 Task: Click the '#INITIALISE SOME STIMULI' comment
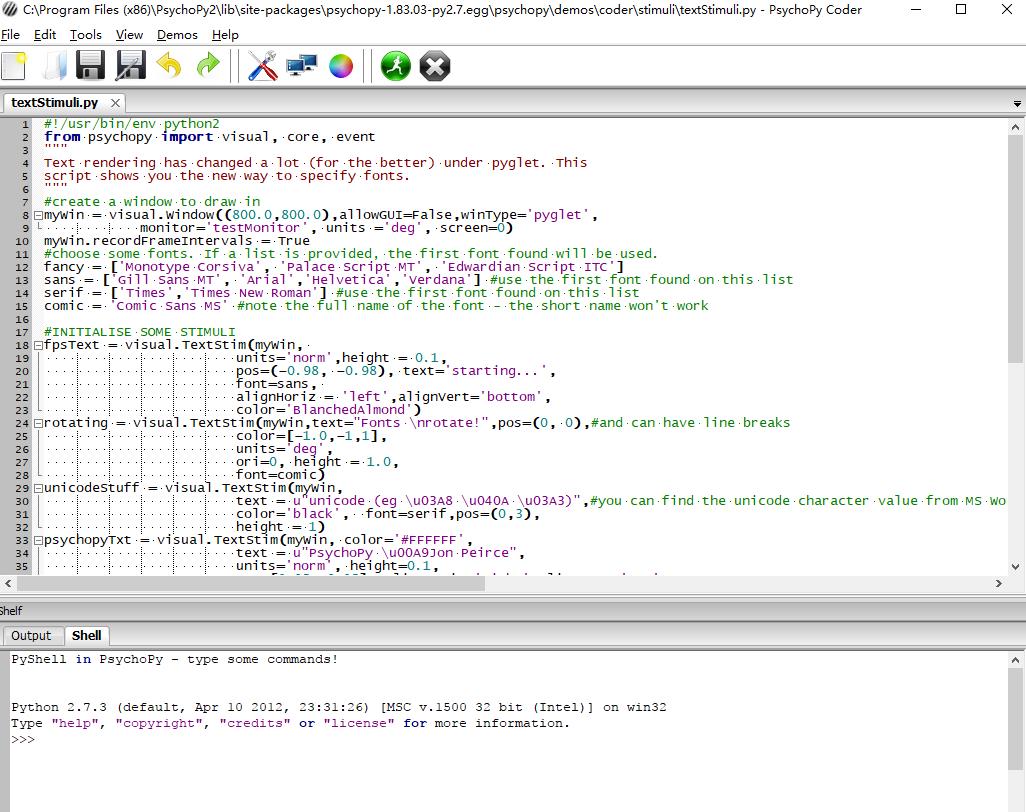pyautogui.click(x=139, y=332)
